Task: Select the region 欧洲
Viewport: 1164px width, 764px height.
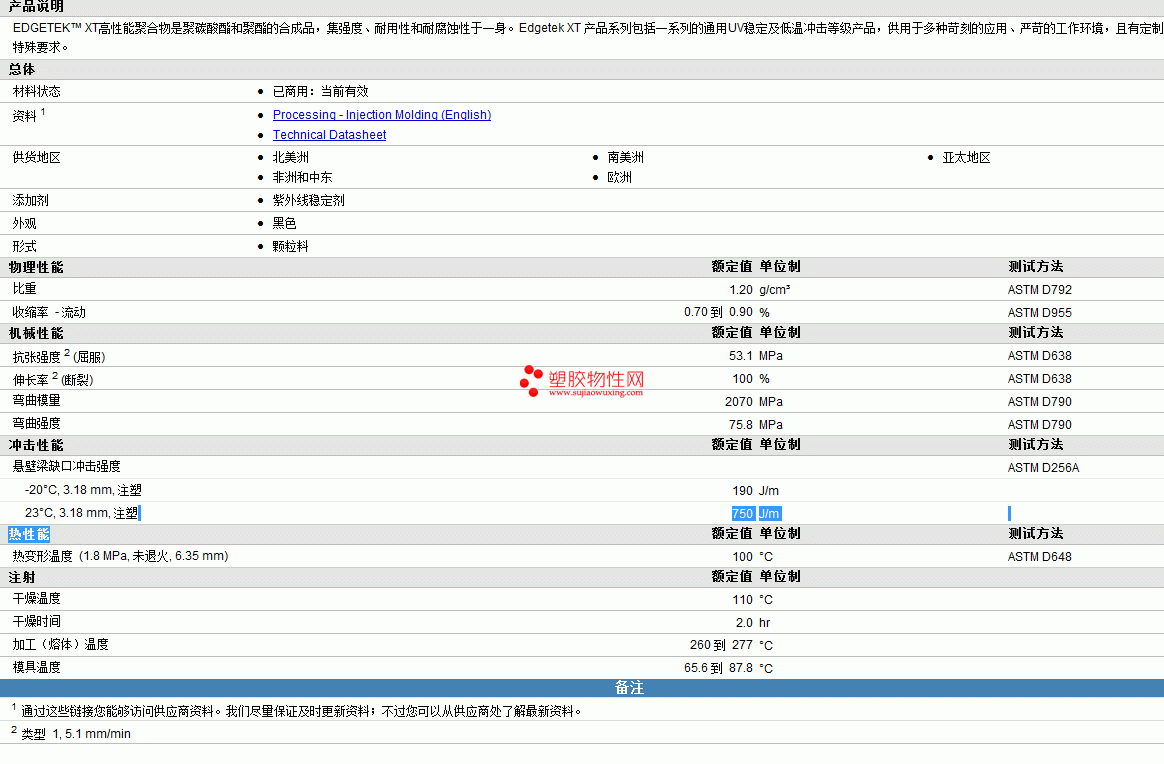Action: pos(619,177)
